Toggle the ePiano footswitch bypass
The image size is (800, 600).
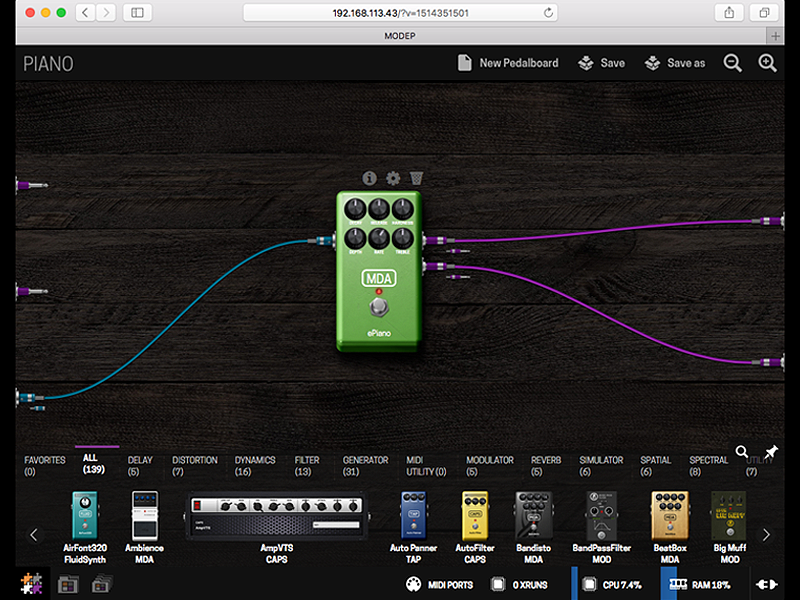[x=379, y=308]
